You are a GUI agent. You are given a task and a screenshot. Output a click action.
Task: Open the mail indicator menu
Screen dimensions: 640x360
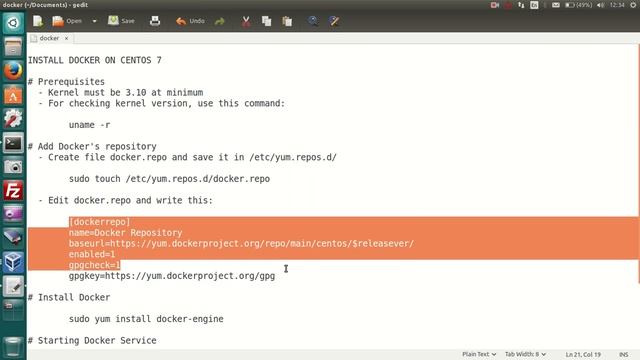click(x=556, y=5)
